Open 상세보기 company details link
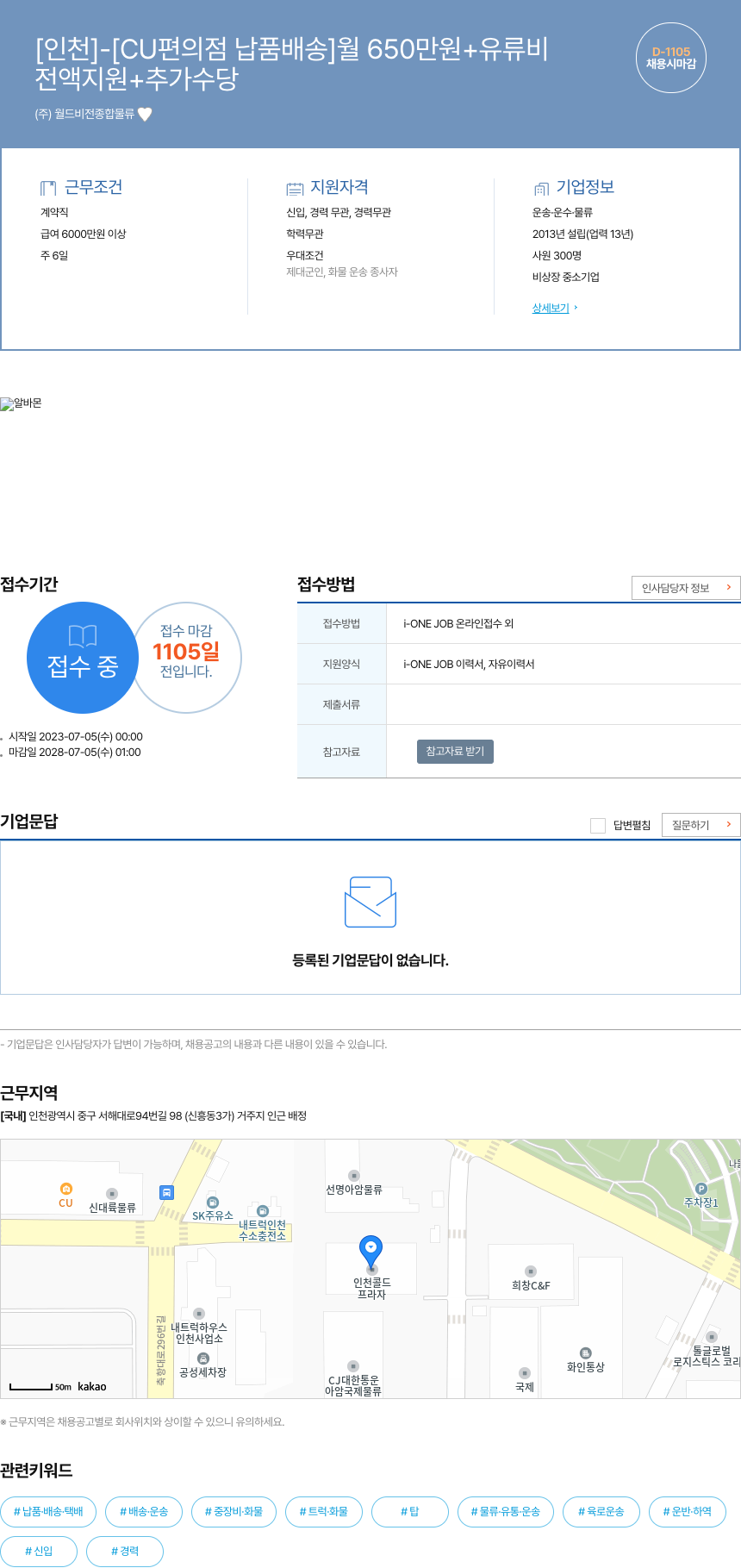The height and width of the screenshot is (1568, 741). coord(551,308)
